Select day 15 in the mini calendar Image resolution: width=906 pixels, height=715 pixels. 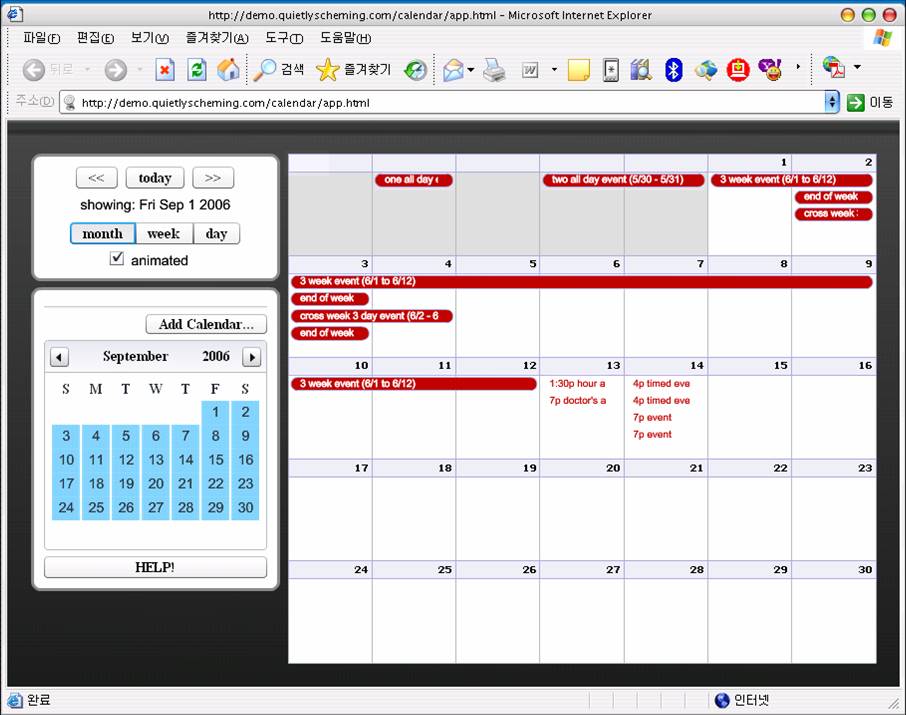point(216,460)
